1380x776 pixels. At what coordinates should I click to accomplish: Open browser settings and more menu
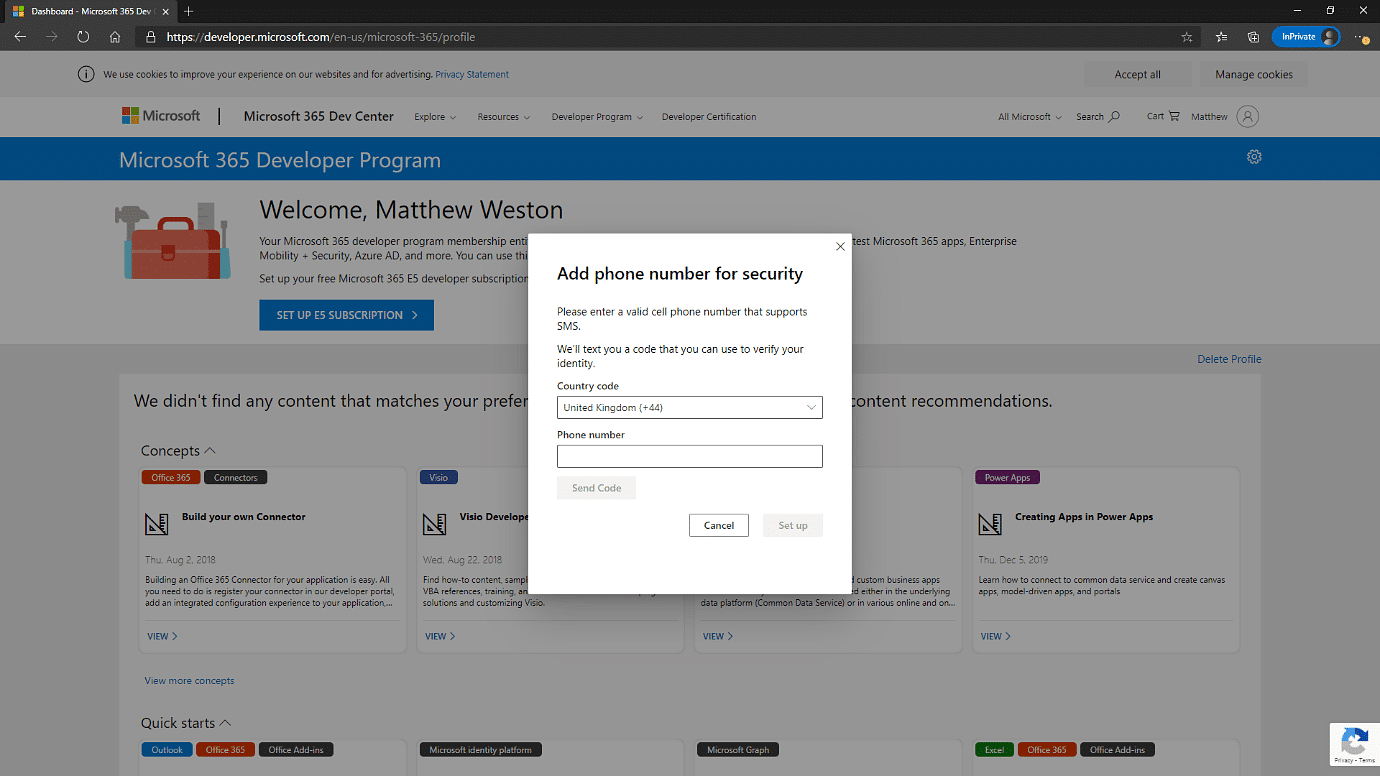click(x=1361, y=37)
